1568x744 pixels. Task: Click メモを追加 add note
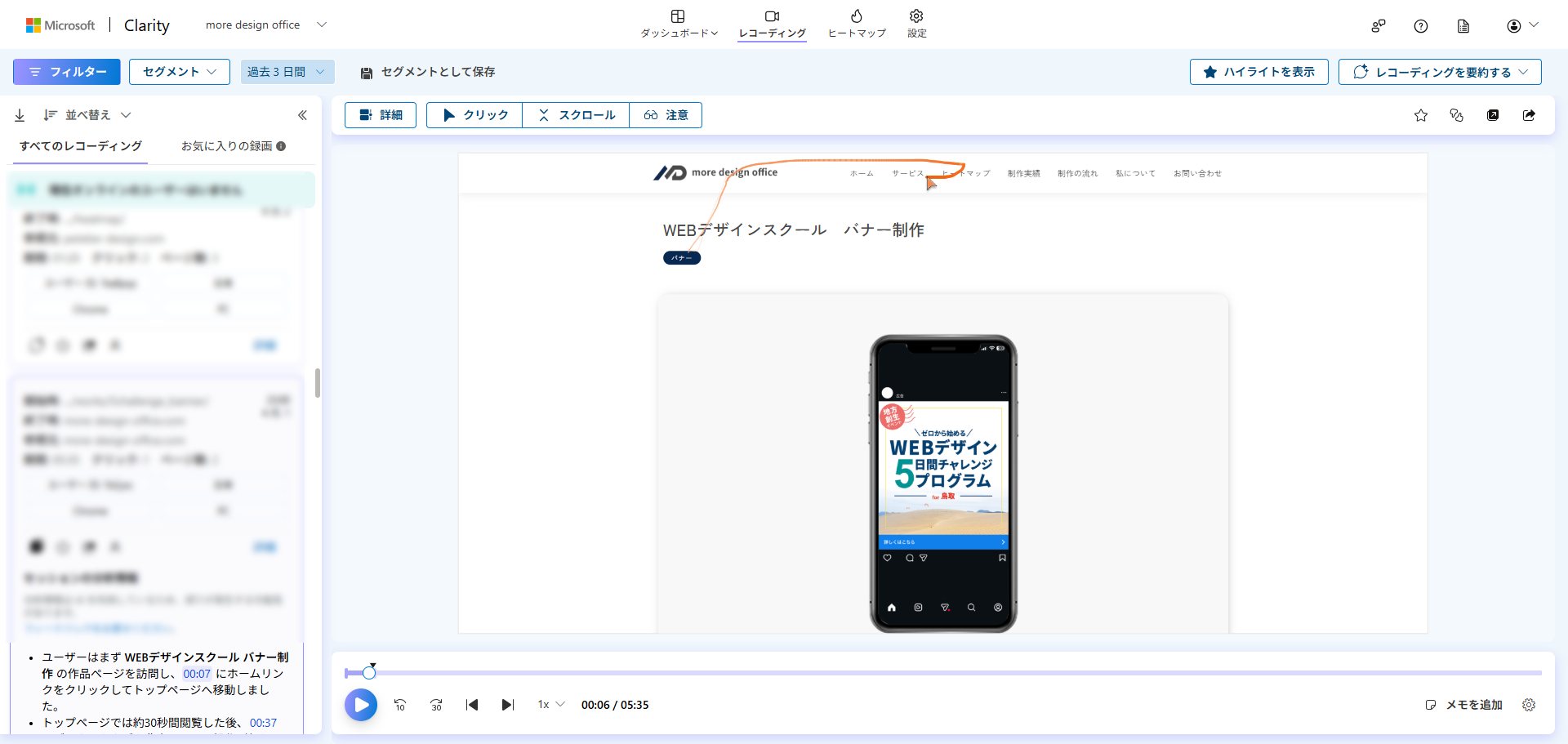[x=1464, y=705]
